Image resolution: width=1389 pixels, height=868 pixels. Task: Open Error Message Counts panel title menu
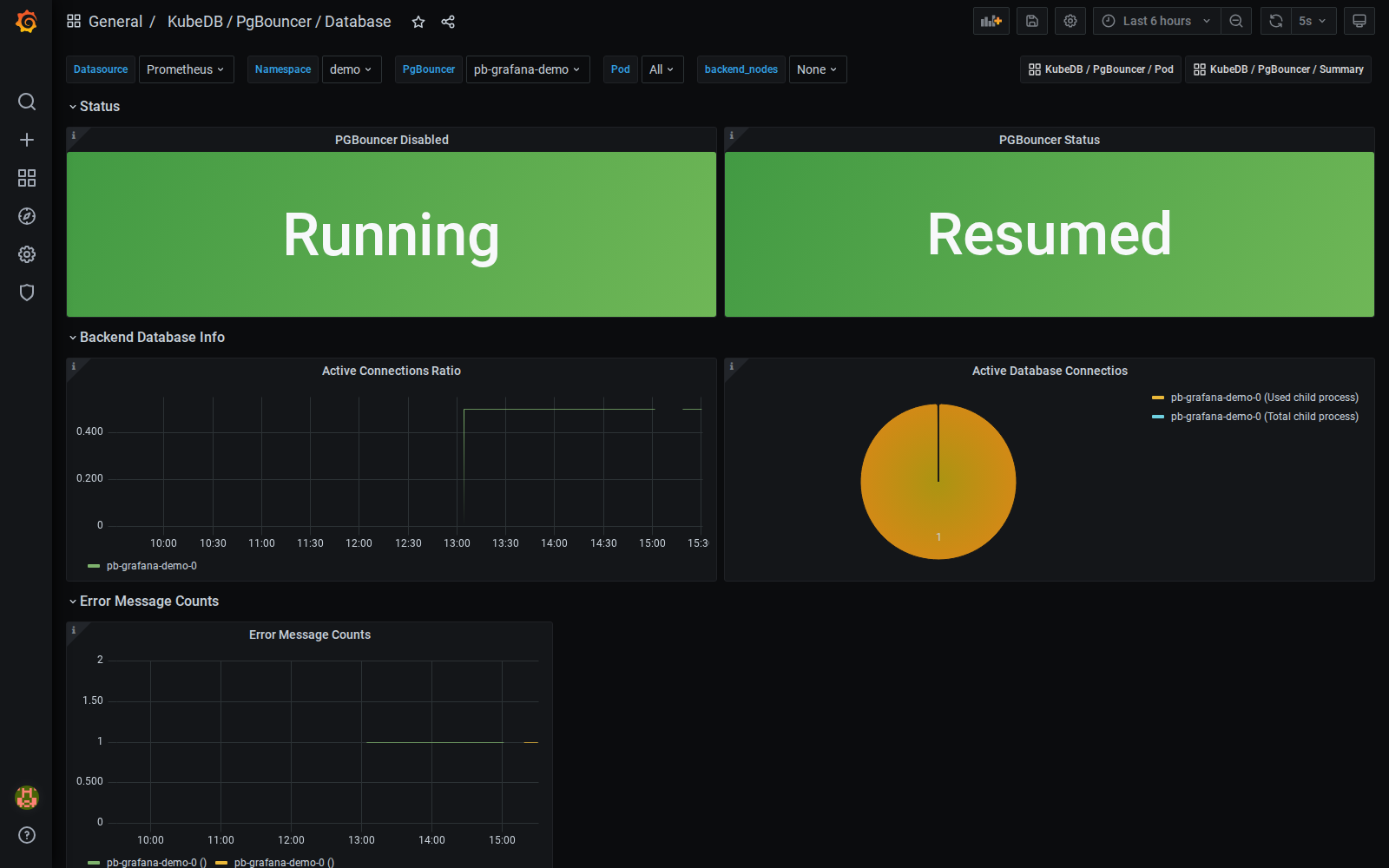point(310,635)
